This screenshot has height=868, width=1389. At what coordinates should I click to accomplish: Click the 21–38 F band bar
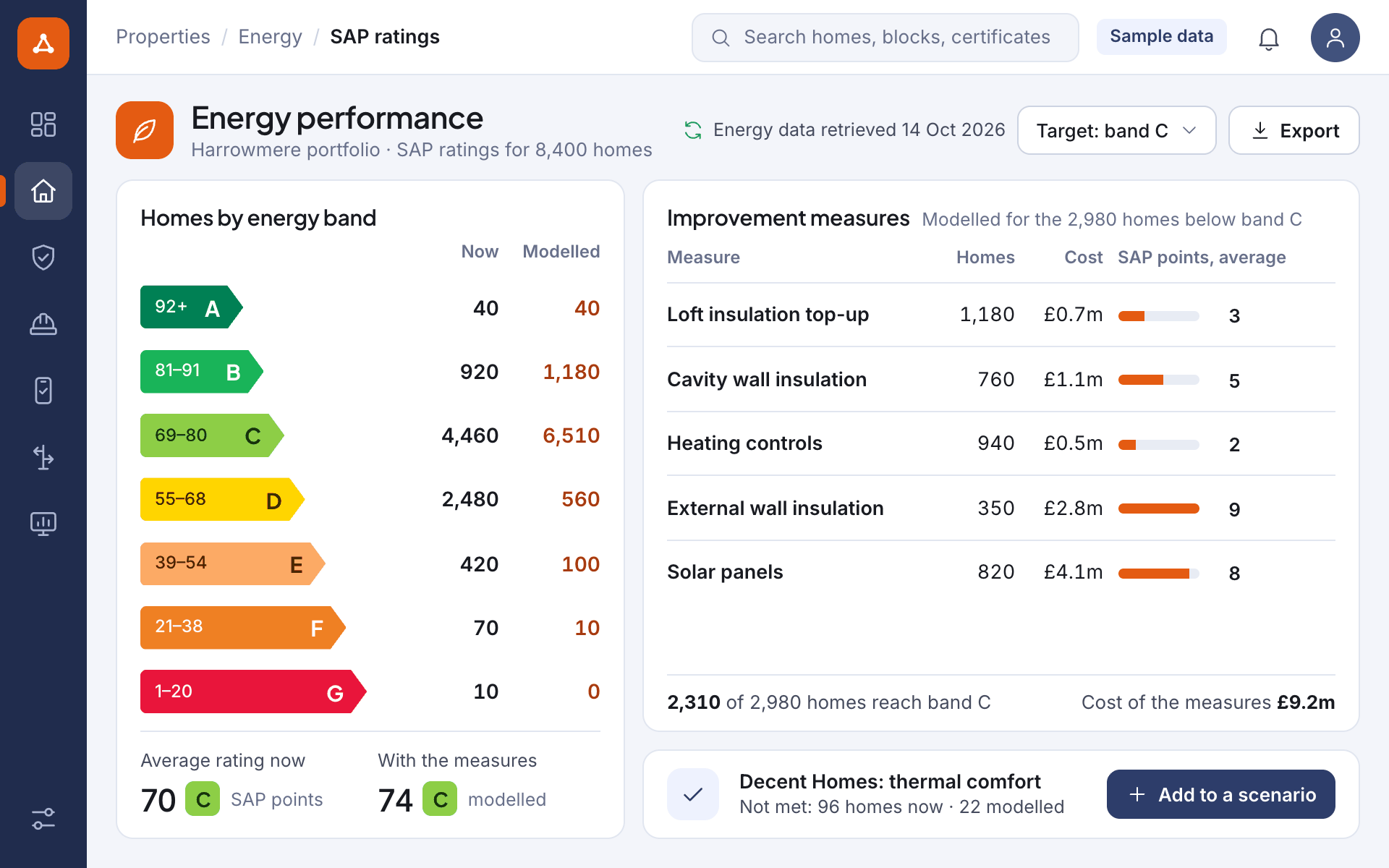pos(243,627)
